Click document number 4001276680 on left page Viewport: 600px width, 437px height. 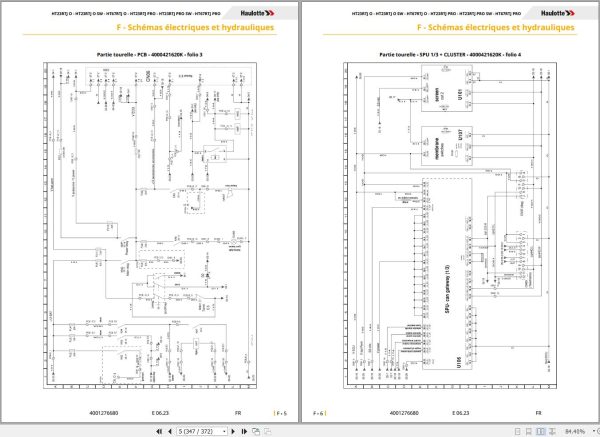pos(104,413)
